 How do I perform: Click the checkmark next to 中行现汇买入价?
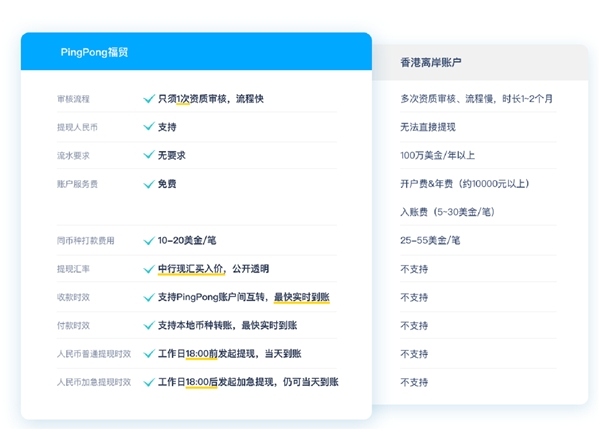pyautogui.click(x=149, y=269)
